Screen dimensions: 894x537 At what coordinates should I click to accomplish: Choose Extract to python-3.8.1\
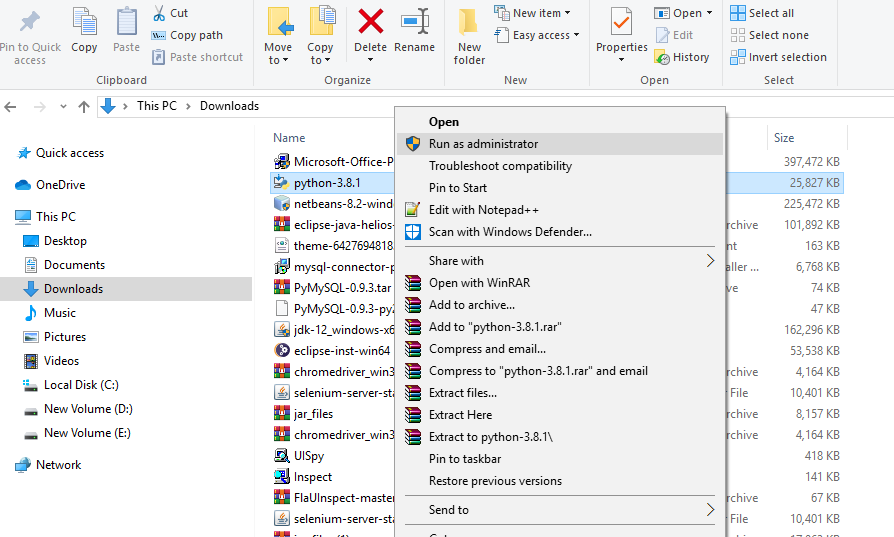[x=559, y=437]
